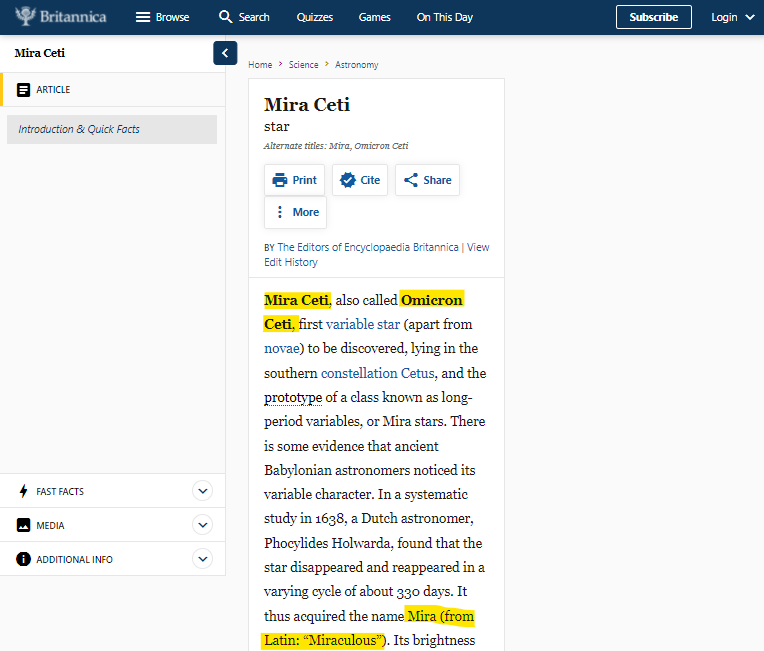This screenshot has height=651, width=764.
Task: Select the ARTICLE sidebar tab
Action: click(x=113, y=90)
